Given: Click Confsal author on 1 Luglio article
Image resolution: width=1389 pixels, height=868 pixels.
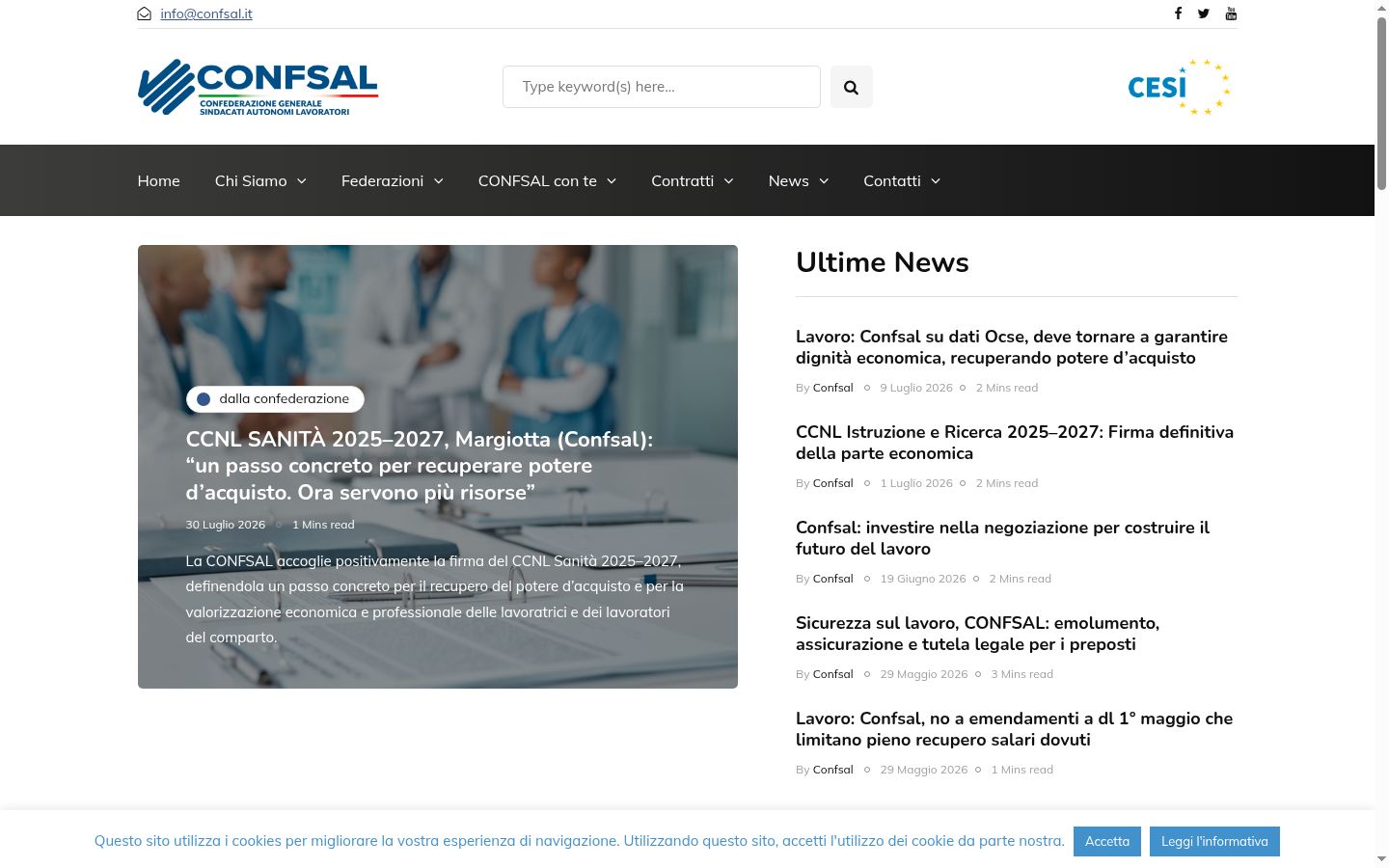Looking at the screenshot, I should click(833, 483).
